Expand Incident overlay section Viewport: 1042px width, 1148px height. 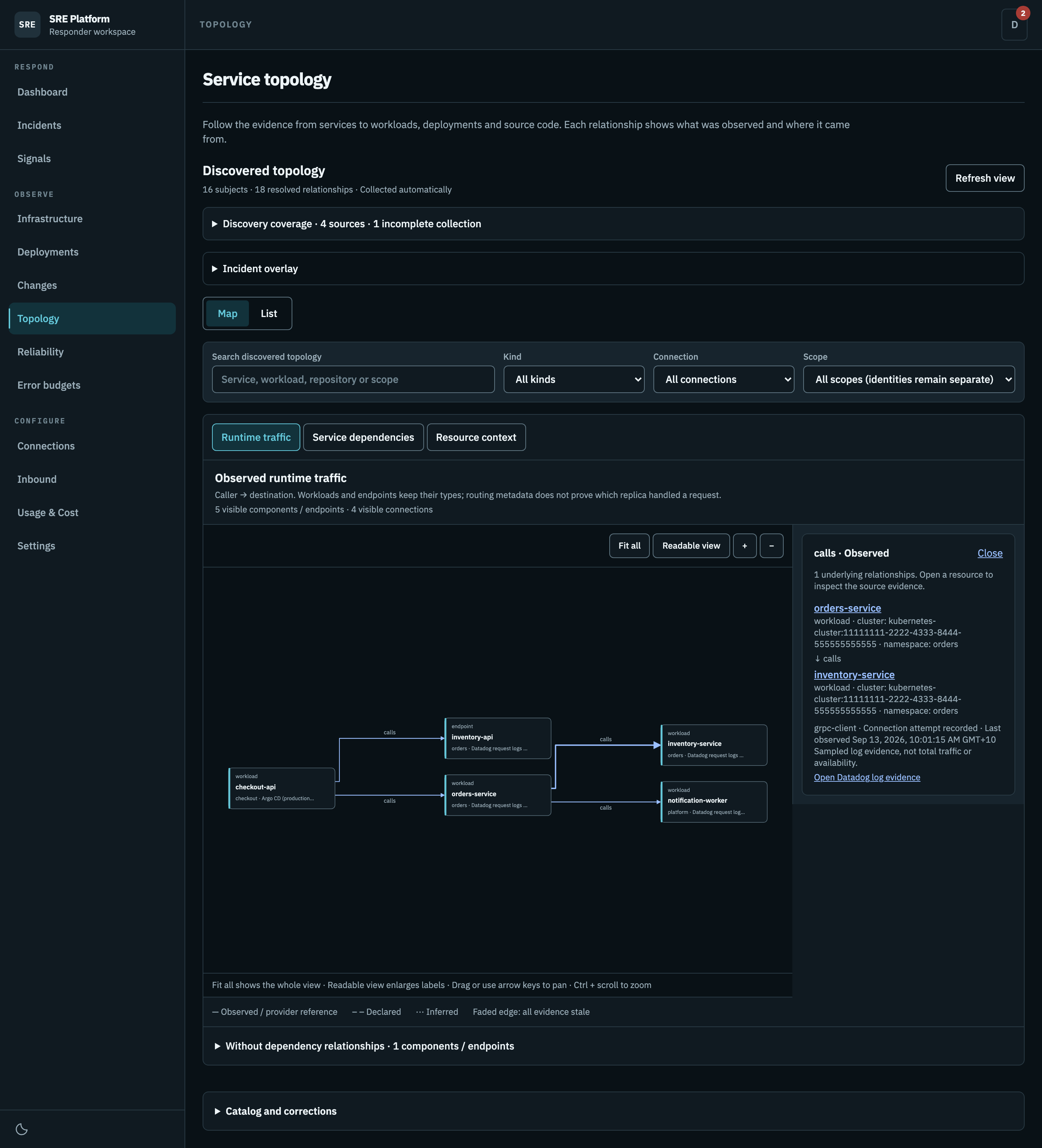613,269
